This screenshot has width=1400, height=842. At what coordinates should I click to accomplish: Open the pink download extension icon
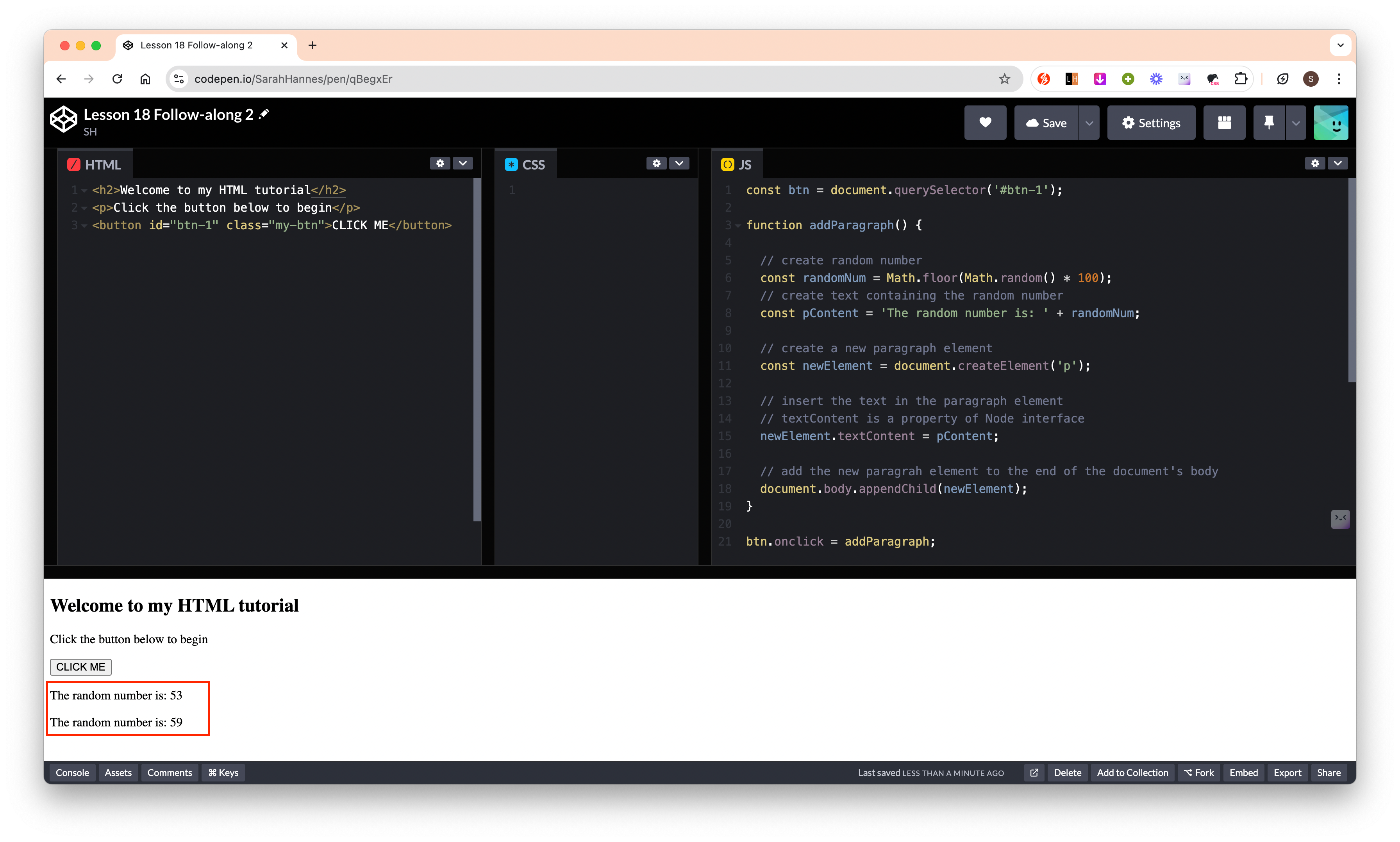(x=1100, y=79)
